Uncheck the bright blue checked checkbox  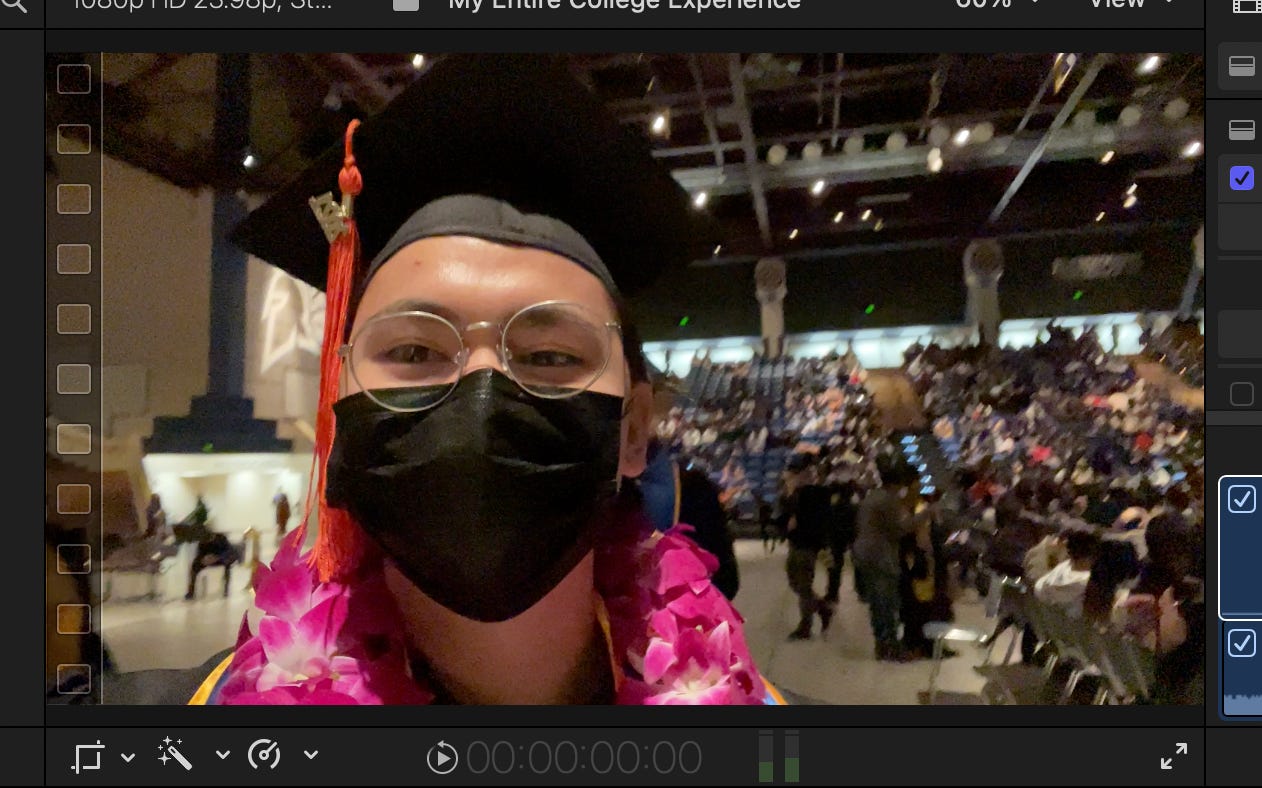1242,179
